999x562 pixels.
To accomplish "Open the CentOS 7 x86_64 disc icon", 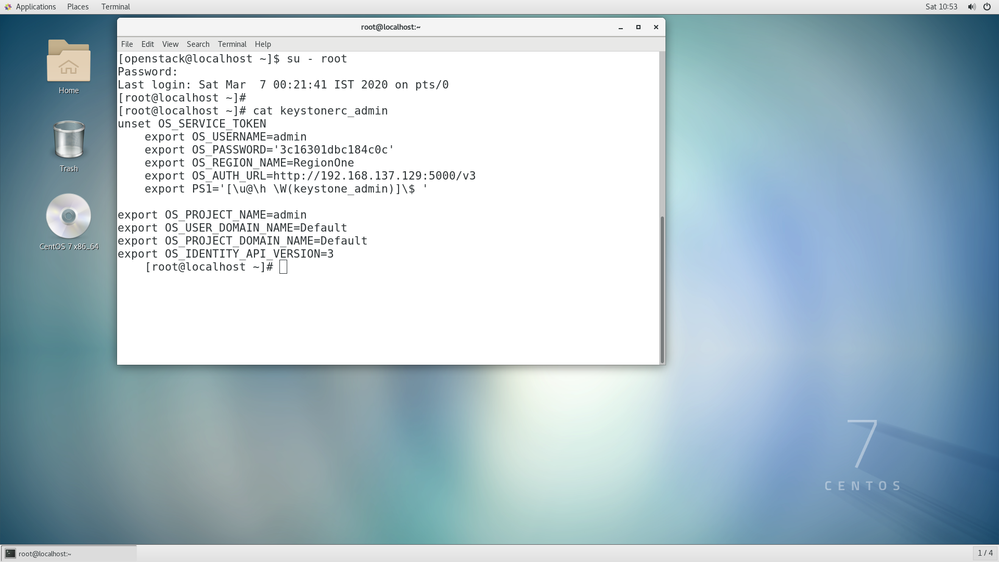I will (x=68, y=217).
